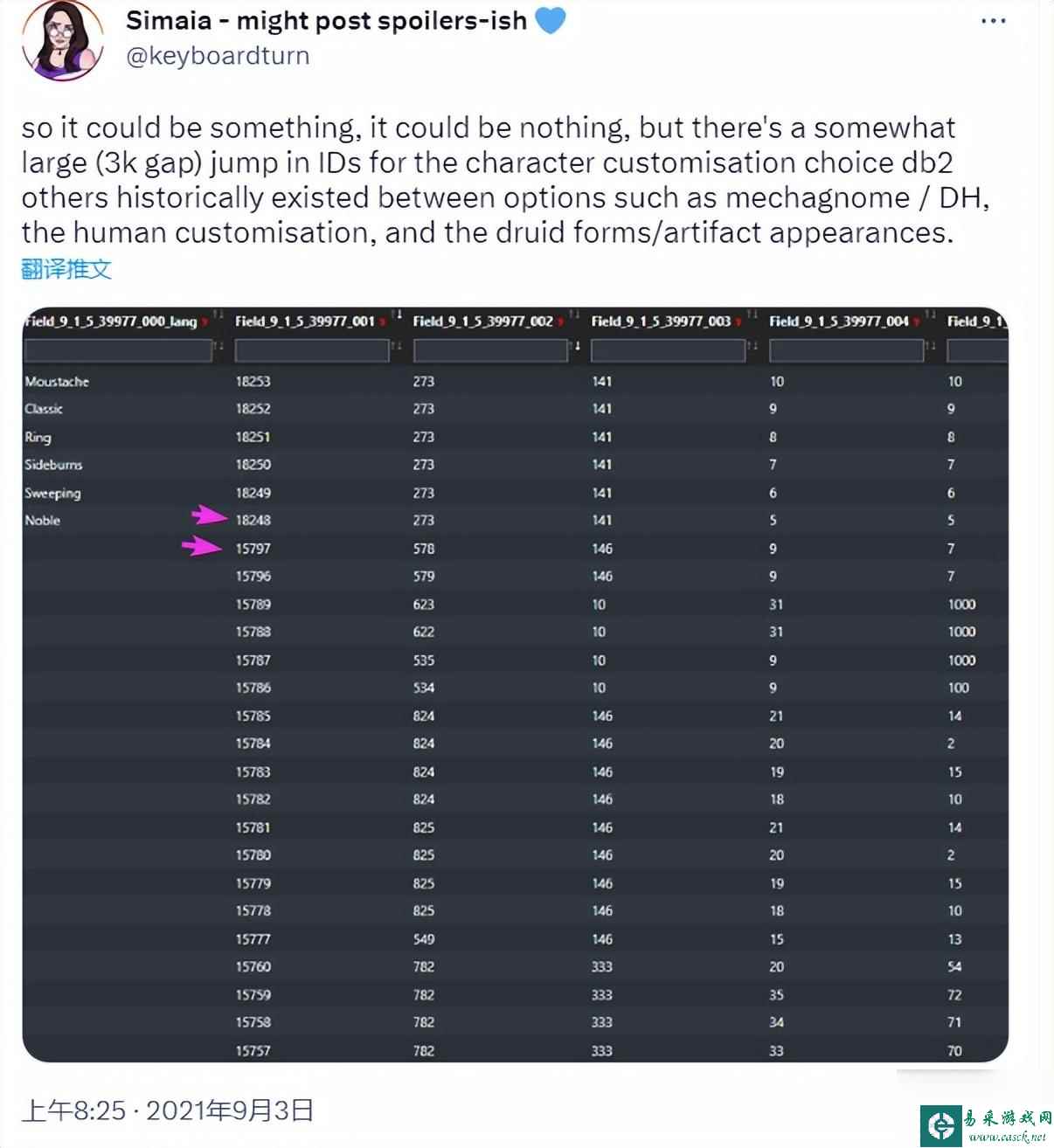Sort by the Field_9_1_5_39977_003 column arrow
Image resolution: width=1054 pixels, height=1148 pixels.
point(752,315)
